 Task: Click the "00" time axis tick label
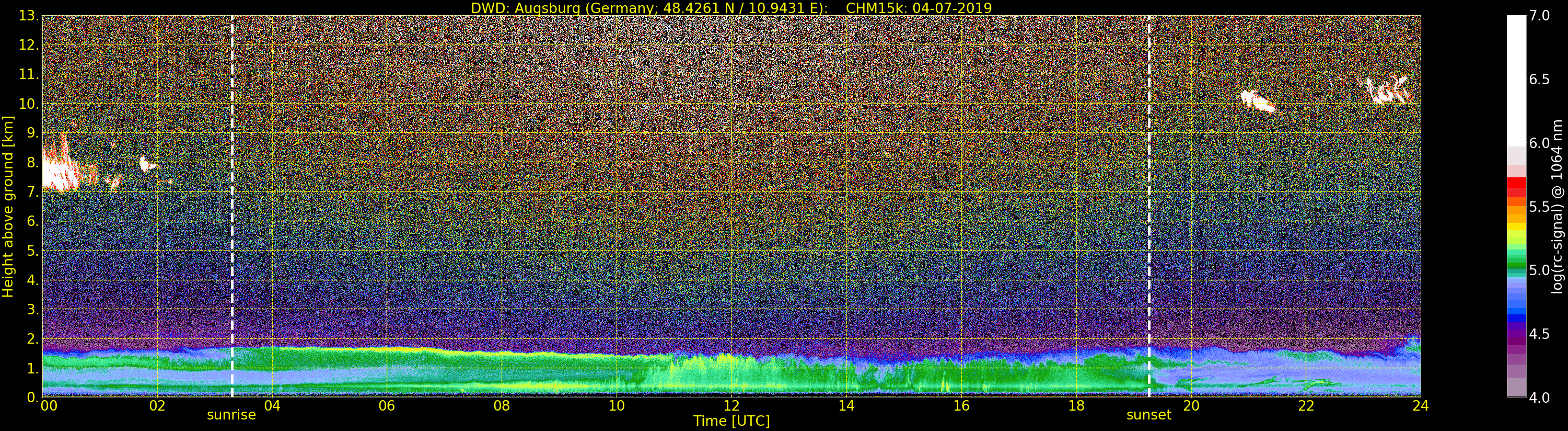coord(49,406)
